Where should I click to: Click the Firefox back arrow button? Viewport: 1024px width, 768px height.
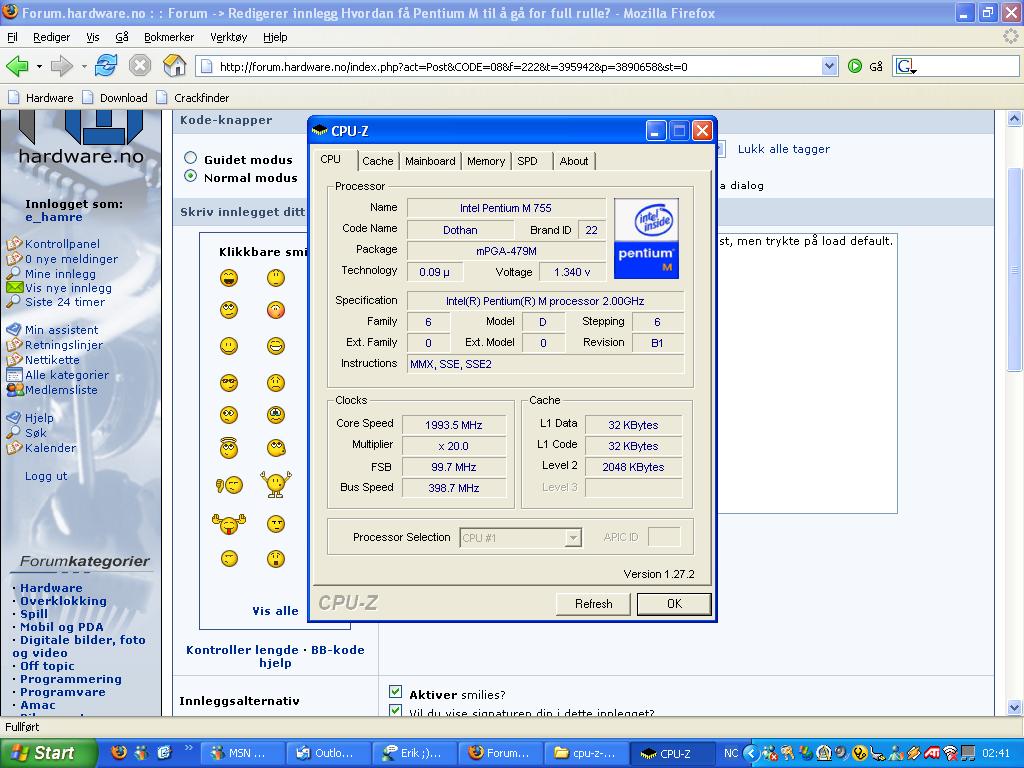[18, 66]
